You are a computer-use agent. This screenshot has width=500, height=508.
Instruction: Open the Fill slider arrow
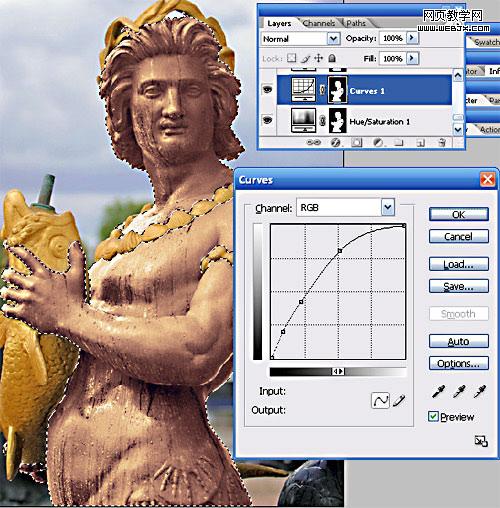point(412,58)
